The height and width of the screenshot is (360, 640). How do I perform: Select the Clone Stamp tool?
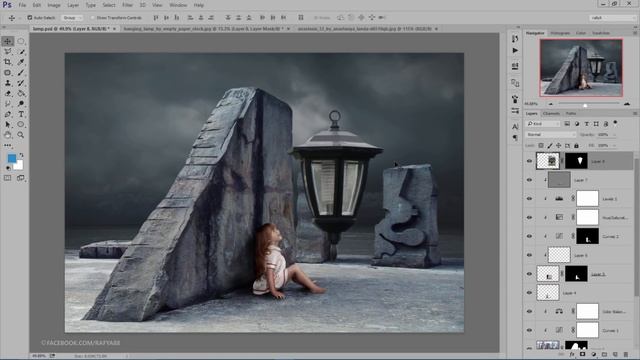pyautogui.click(x=8, y=83)
